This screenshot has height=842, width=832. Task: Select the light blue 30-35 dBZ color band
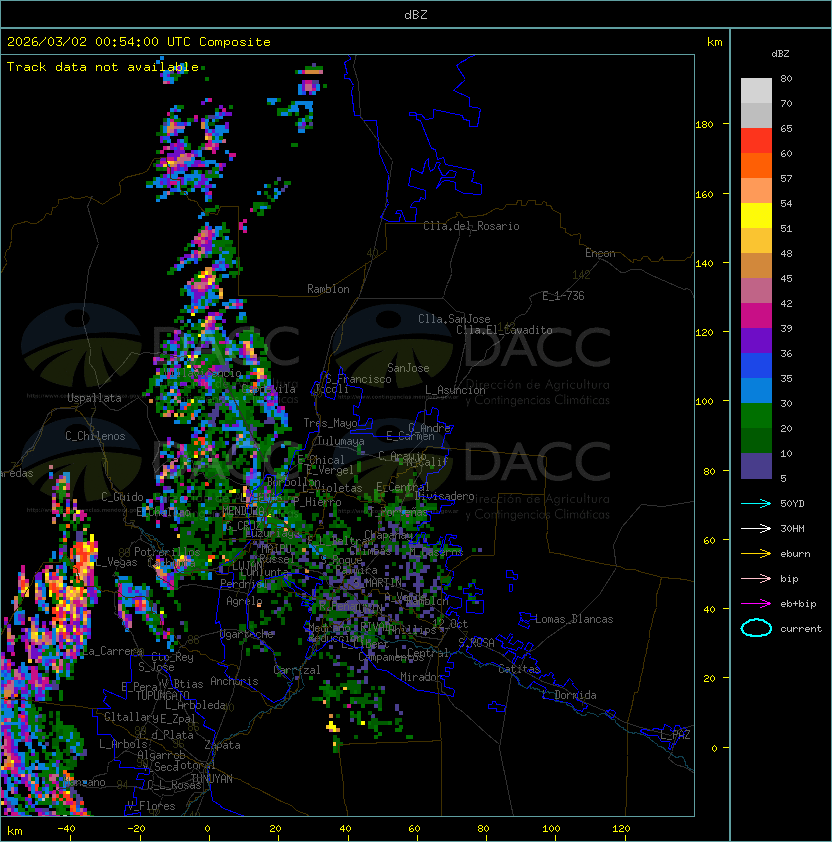[756, 391]
